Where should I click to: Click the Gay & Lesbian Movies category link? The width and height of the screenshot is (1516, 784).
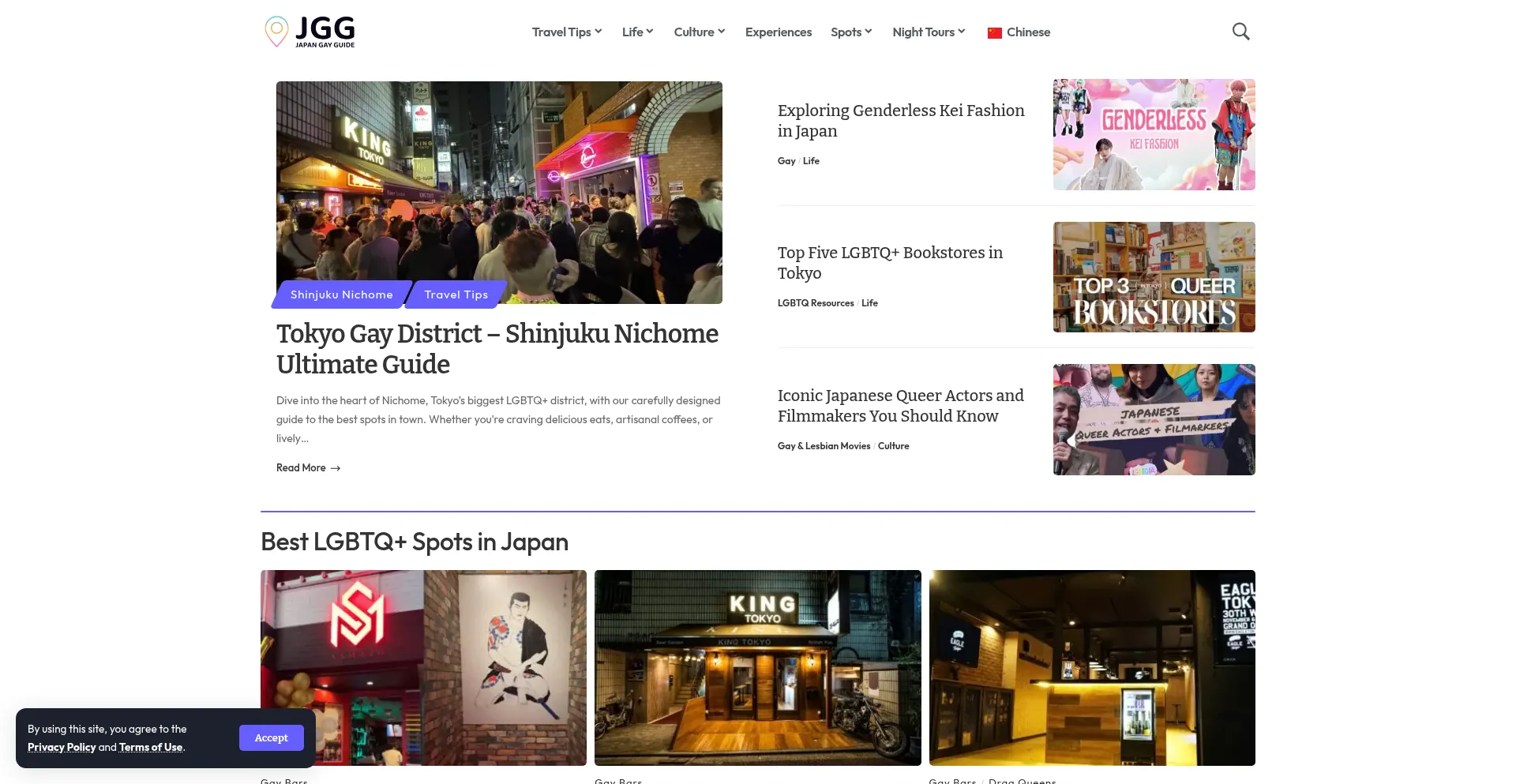click(824, 446)
